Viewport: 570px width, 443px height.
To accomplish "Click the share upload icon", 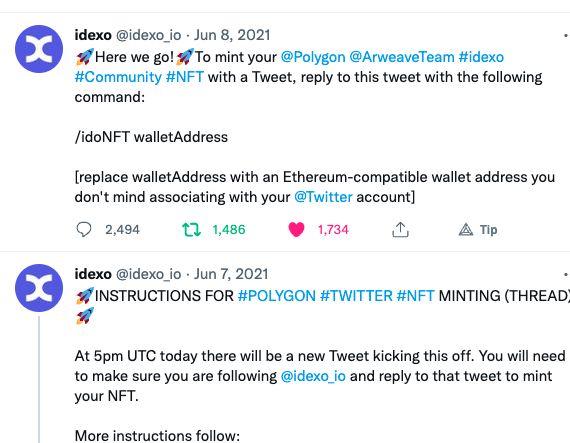I will click(x=400, y=230).
